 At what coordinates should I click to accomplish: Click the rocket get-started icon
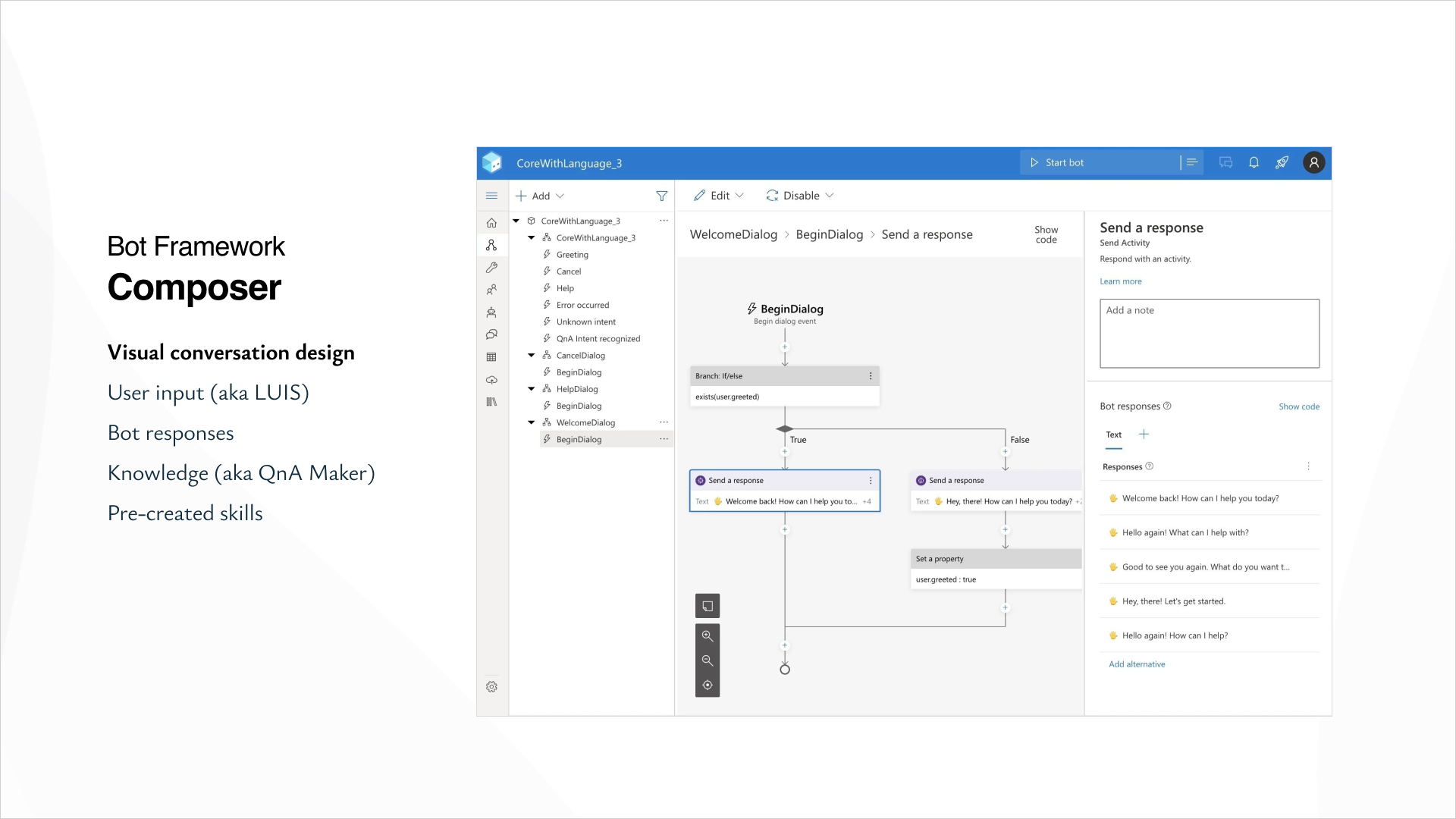pos(1282,162)
